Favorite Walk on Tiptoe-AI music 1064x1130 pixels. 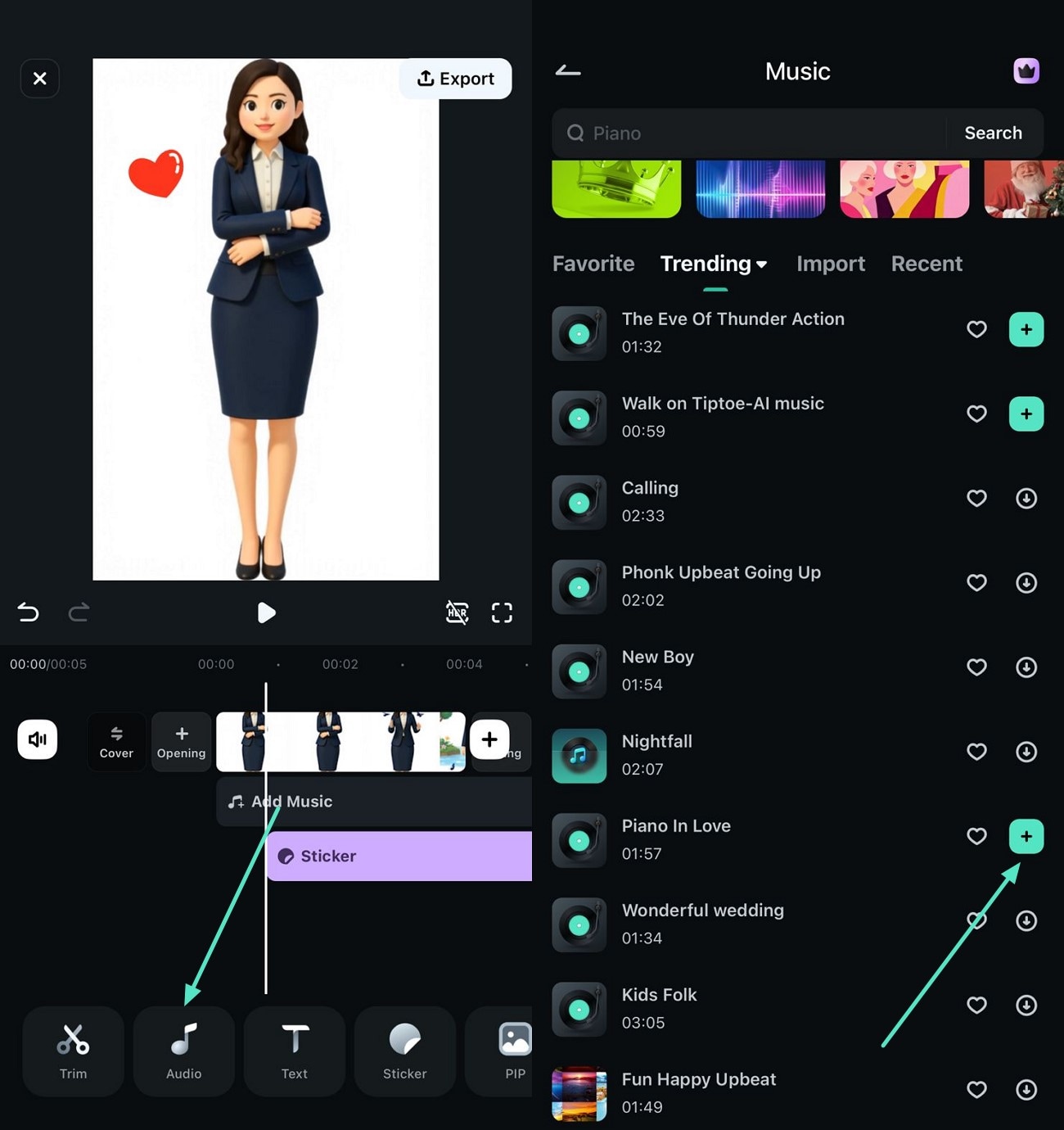pos(976,414)
